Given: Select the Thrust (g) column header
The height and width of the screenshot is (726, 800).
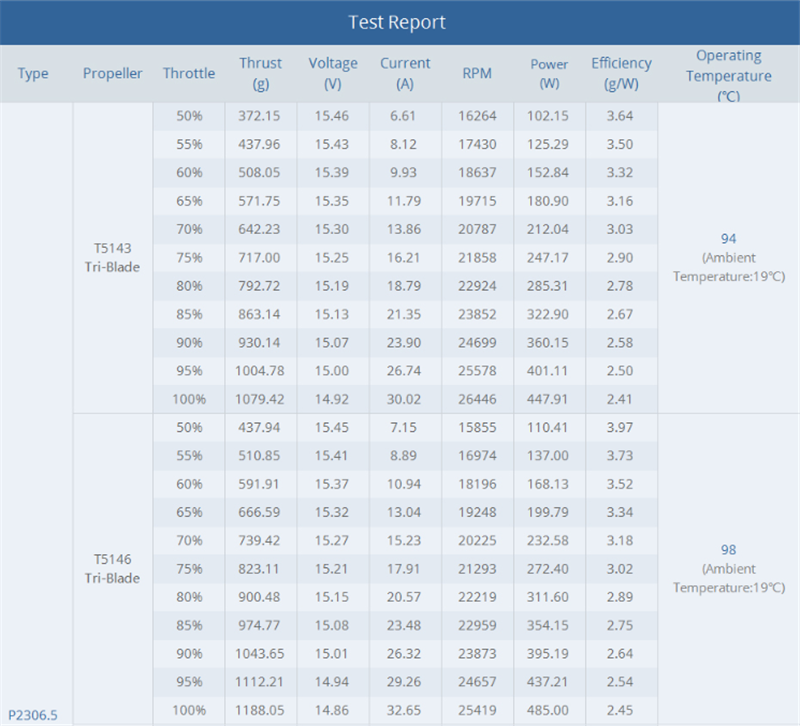Looking at the screenshot, I should (261, 73).
